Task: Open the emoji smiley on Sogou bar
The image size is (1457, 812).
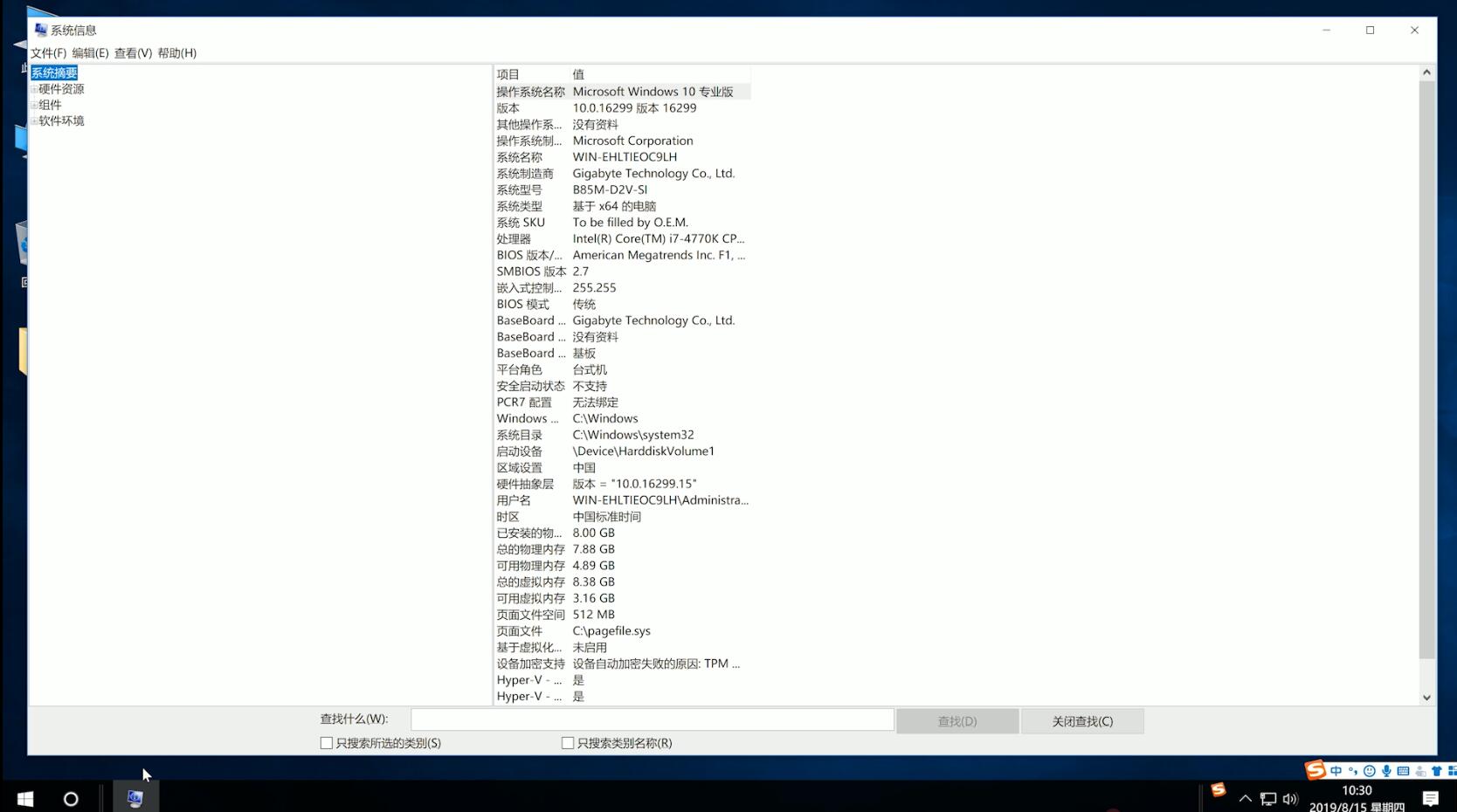Action: [1370, 771]
